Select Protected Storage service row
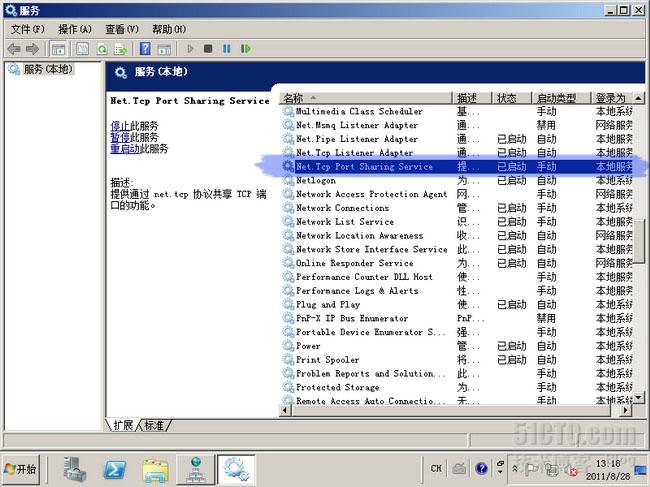 point(457,387)
